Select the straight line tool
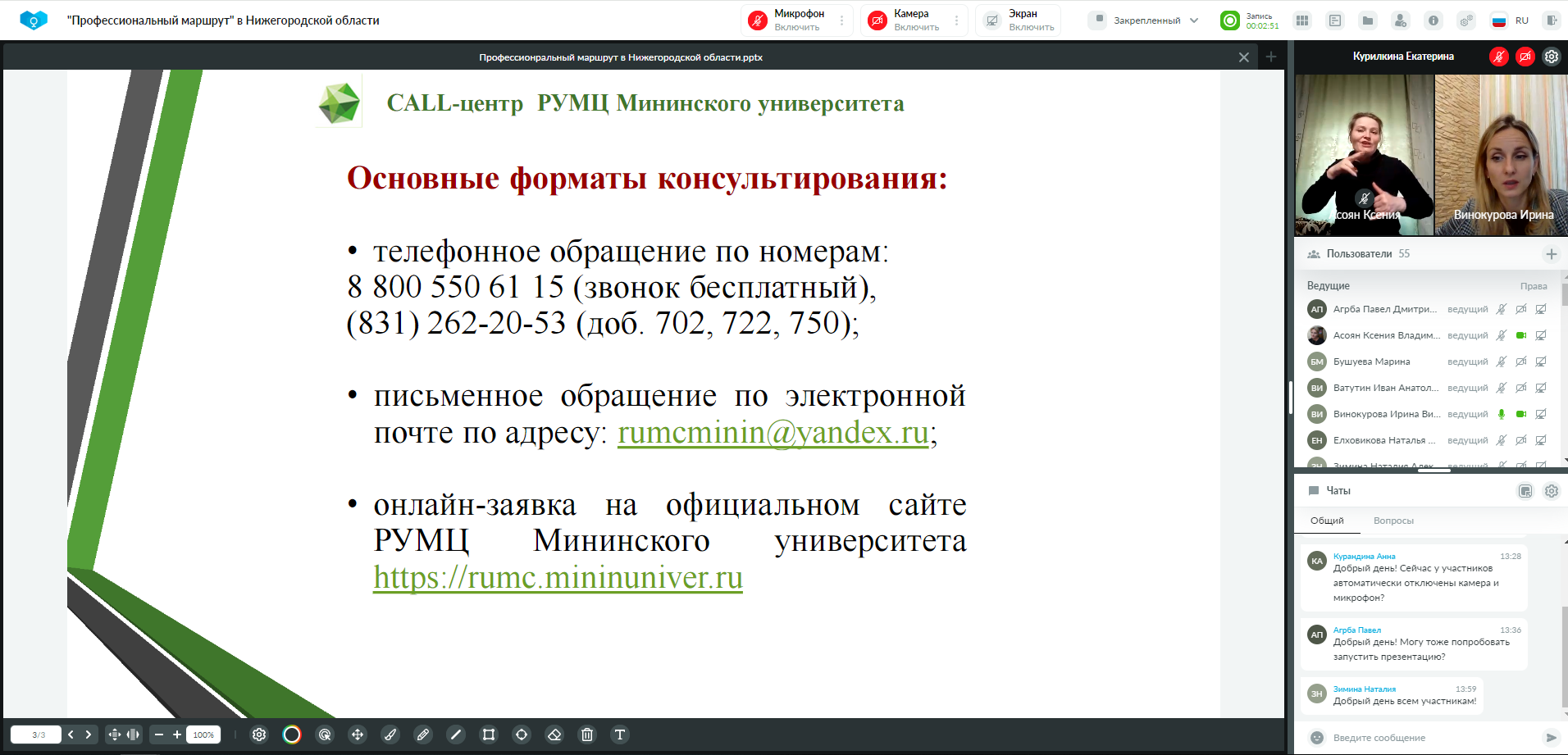Screen dimensions: 1568x755 456,735
